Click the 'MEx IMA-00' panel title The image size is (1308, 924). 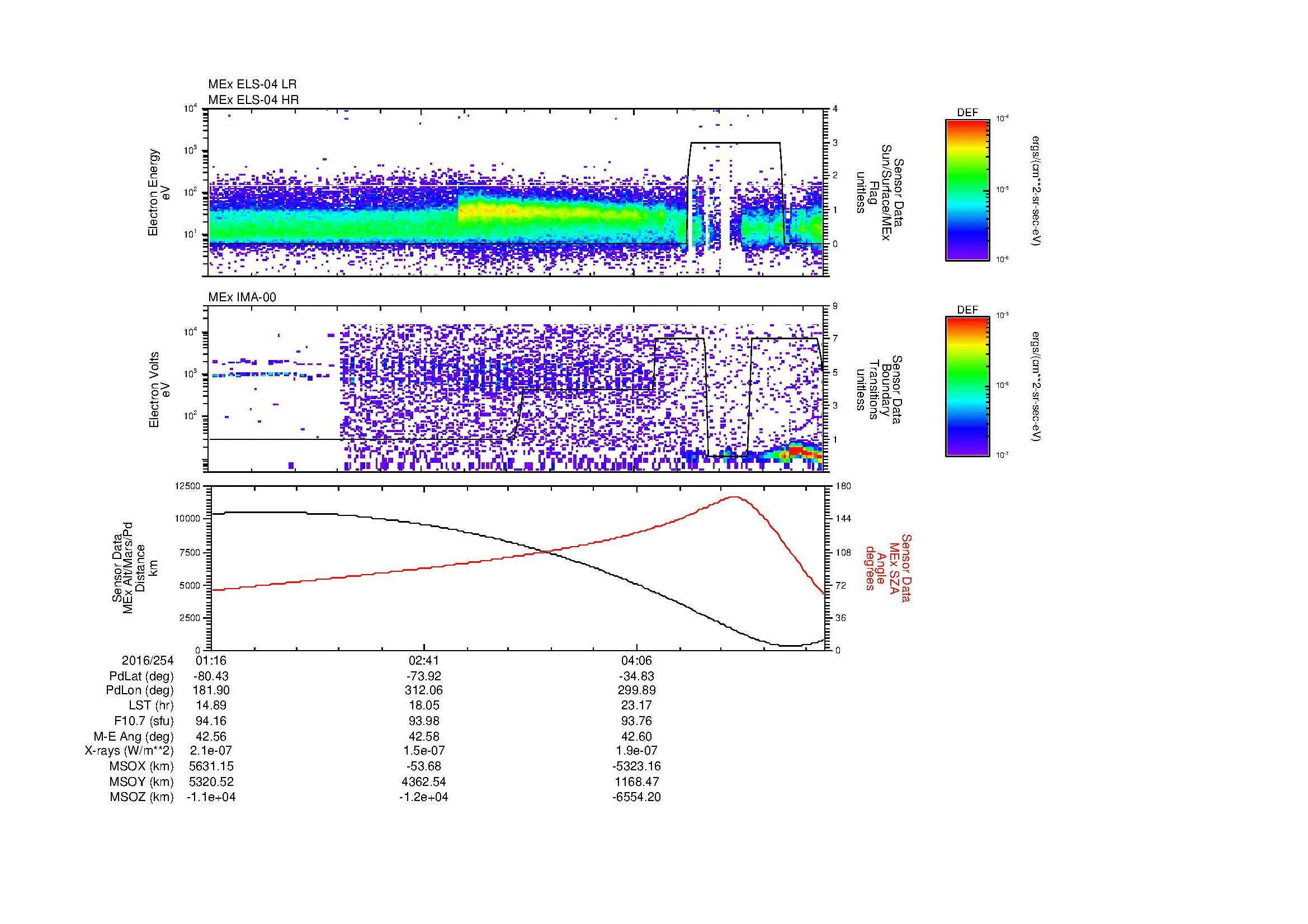click(x=242, y=297)
